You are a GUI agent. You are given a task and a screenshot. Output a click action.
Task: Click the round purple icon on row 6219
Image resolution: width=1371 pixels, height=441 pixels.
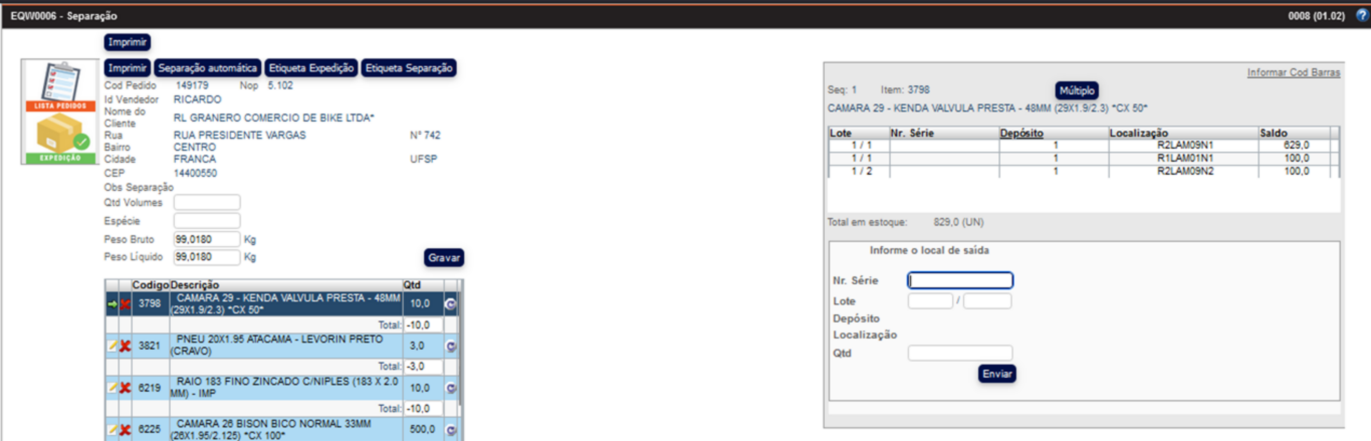pos(450,387)
